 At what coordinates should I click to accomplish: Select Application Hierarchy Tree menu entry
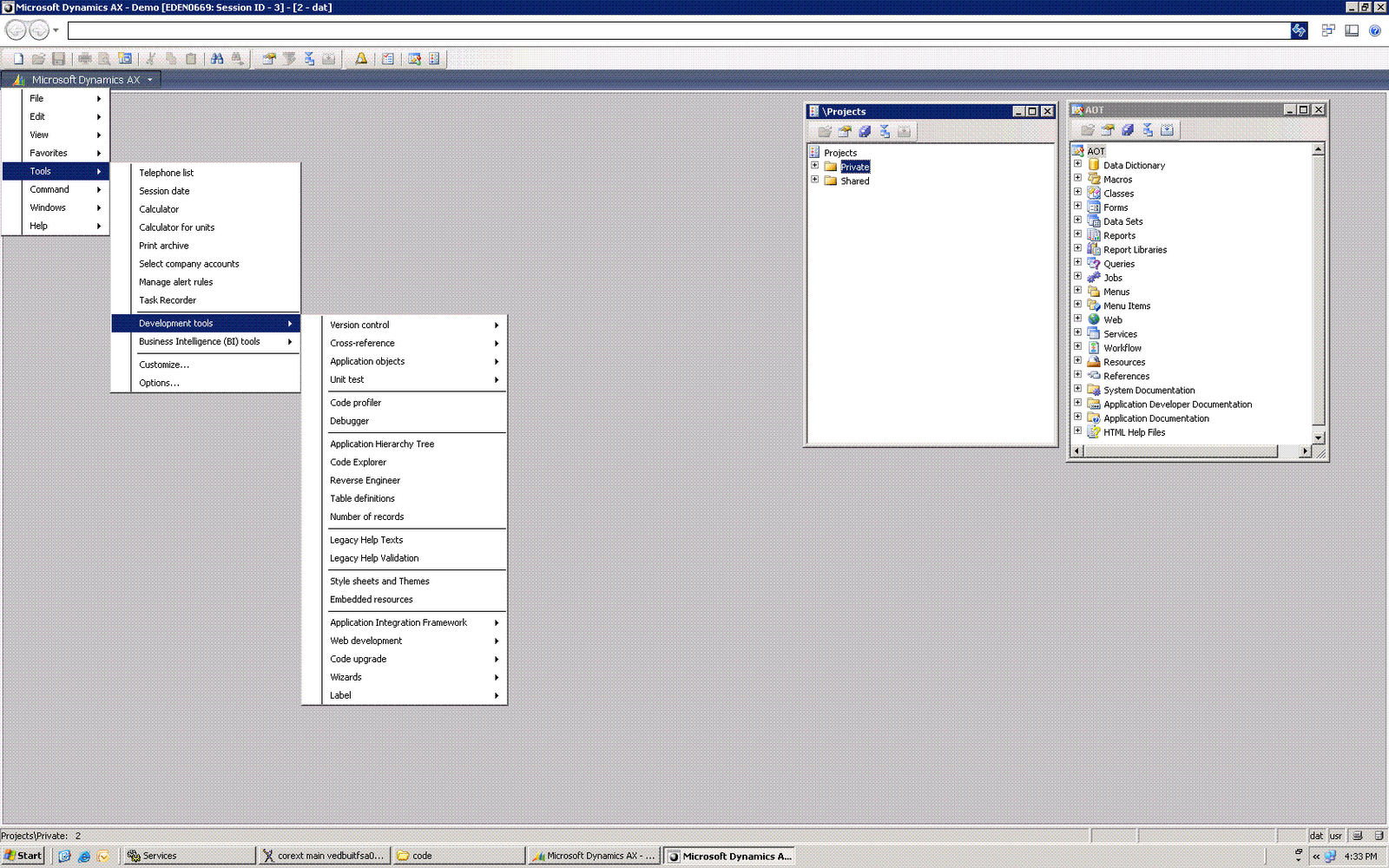pyautogui.click(x=405, y=444)
